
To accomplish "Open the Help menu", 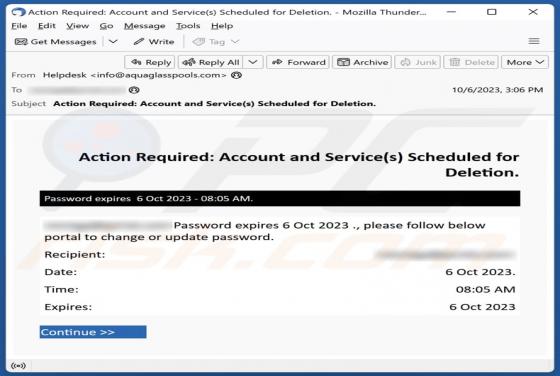I will (222, 26).
